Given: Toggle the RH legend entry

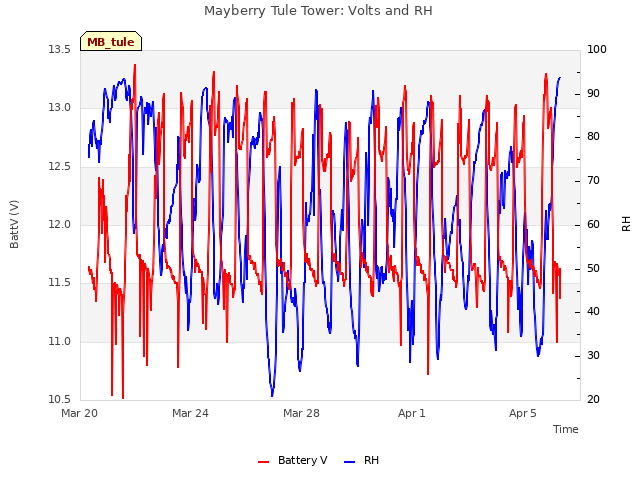Looking at the screenshot, I should click(362, 460).
